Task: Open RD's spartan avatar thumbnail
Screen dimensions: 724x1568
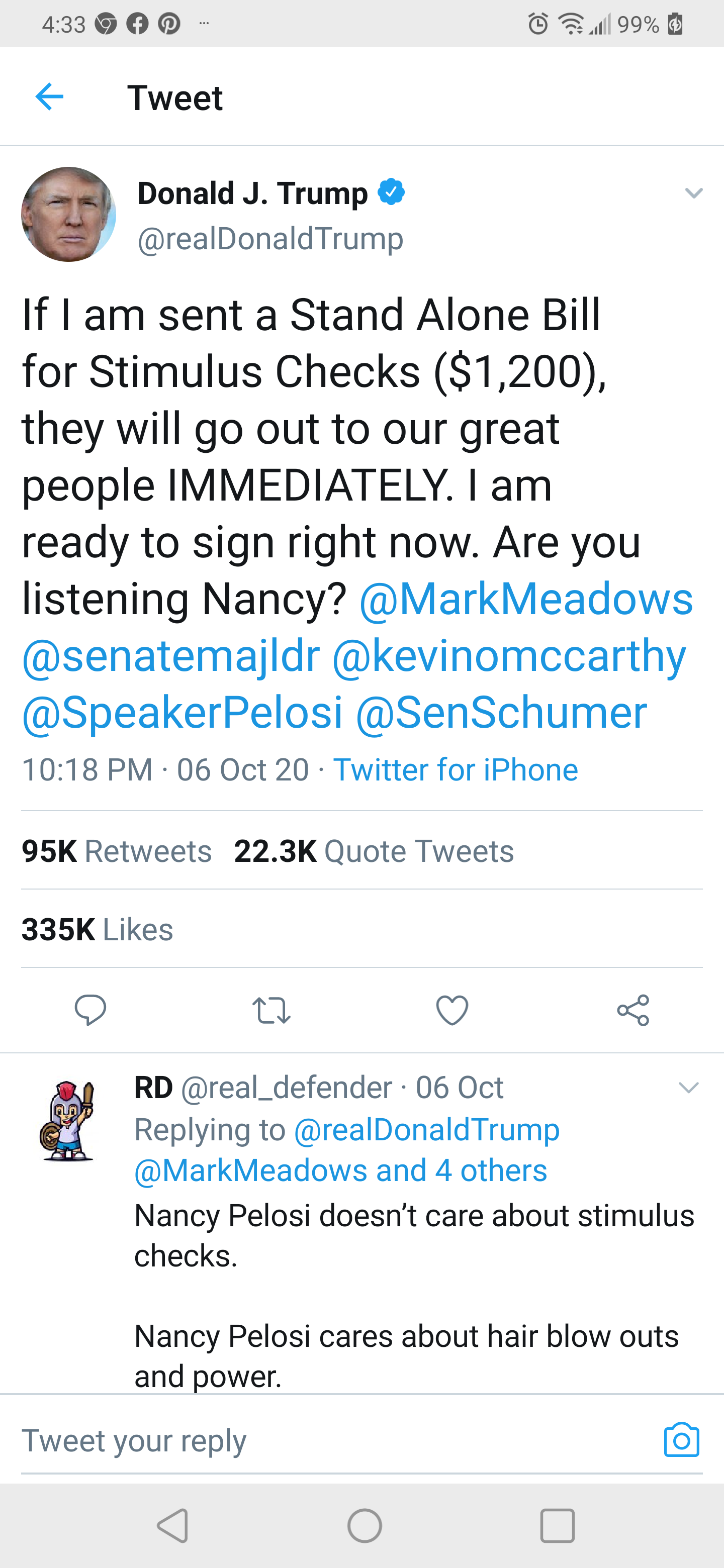Action: pyautogui.click(x=67, y=1120)
